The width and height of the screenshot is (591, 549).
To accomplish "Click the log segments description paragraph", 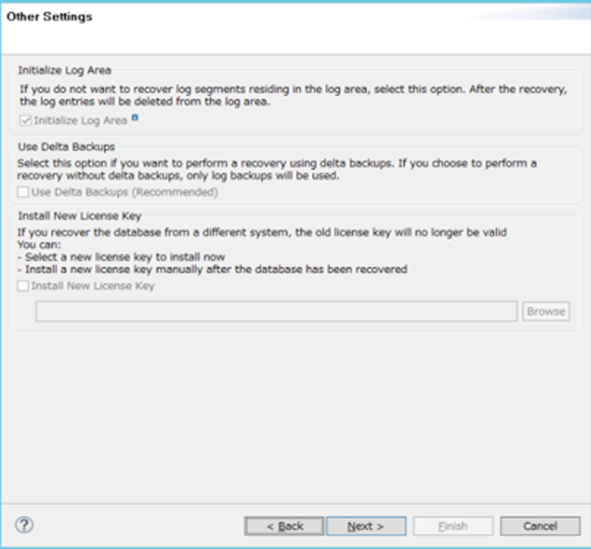I will point(293,95).
